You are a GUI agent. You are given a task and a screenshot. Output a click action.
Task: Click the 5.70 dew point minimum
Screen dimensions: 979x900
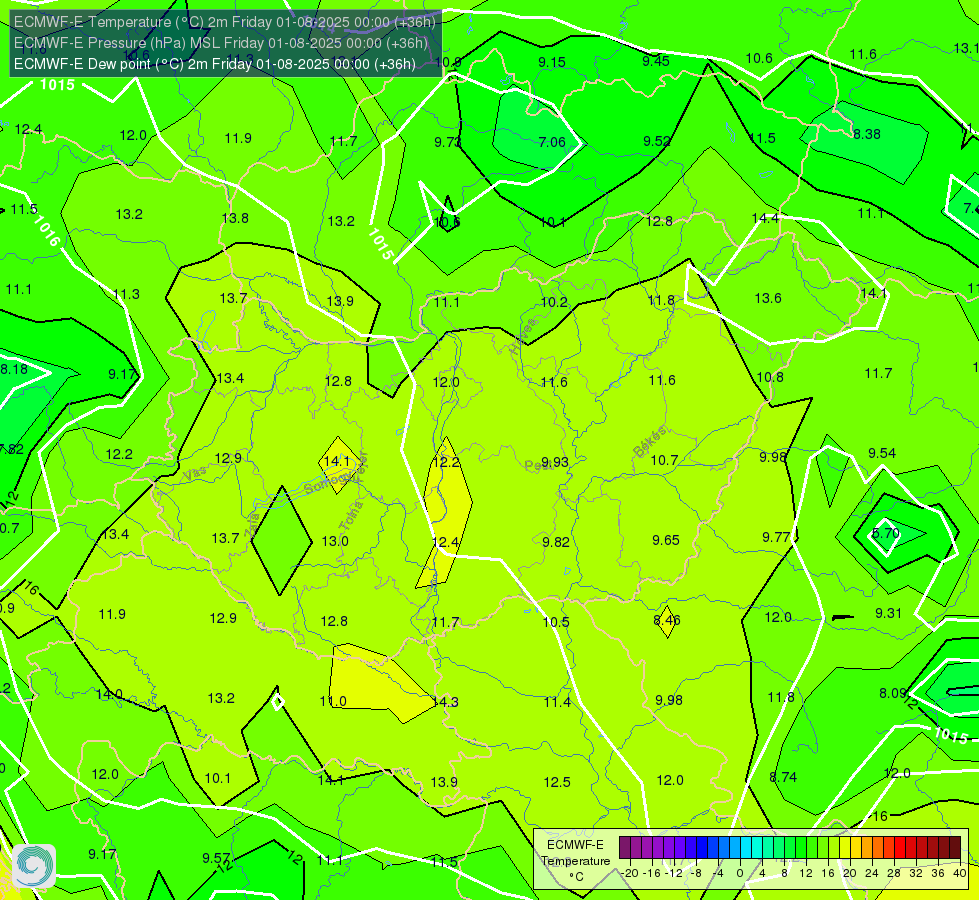click(886, 533)
